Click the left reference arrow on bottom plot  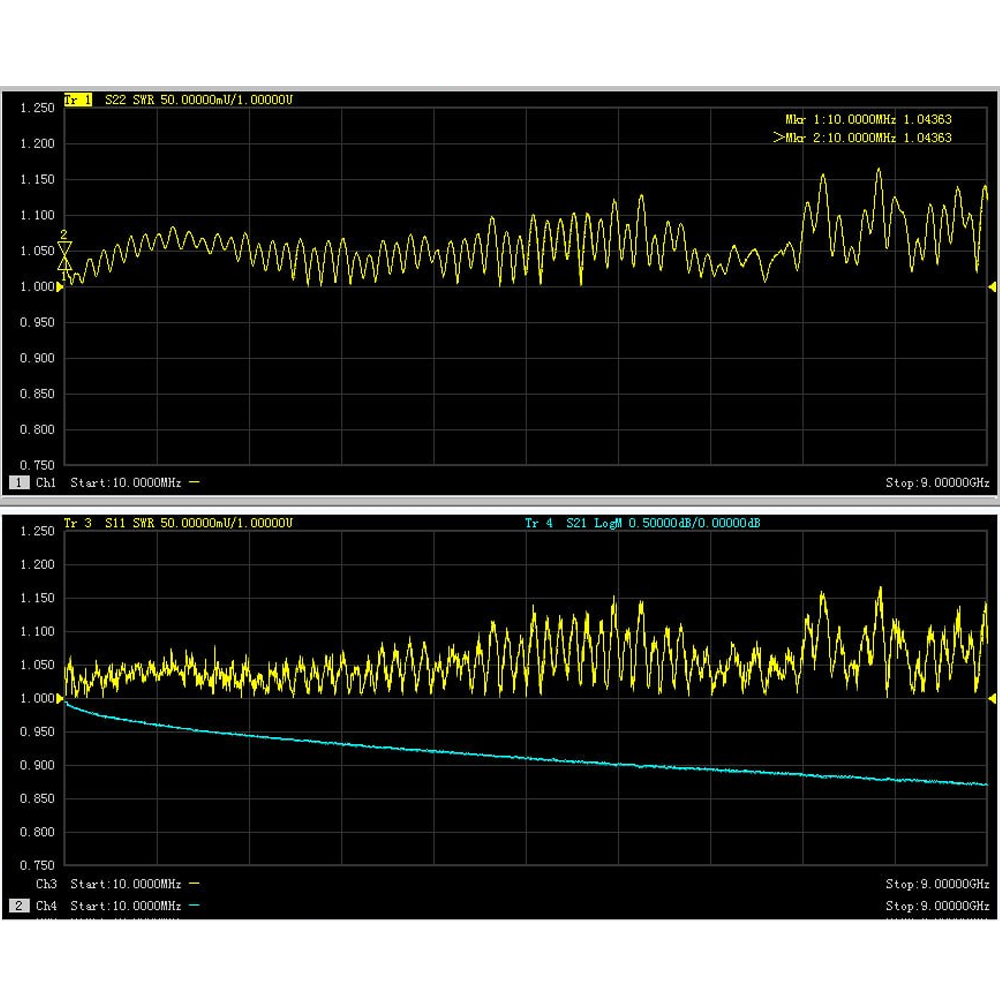61,699
